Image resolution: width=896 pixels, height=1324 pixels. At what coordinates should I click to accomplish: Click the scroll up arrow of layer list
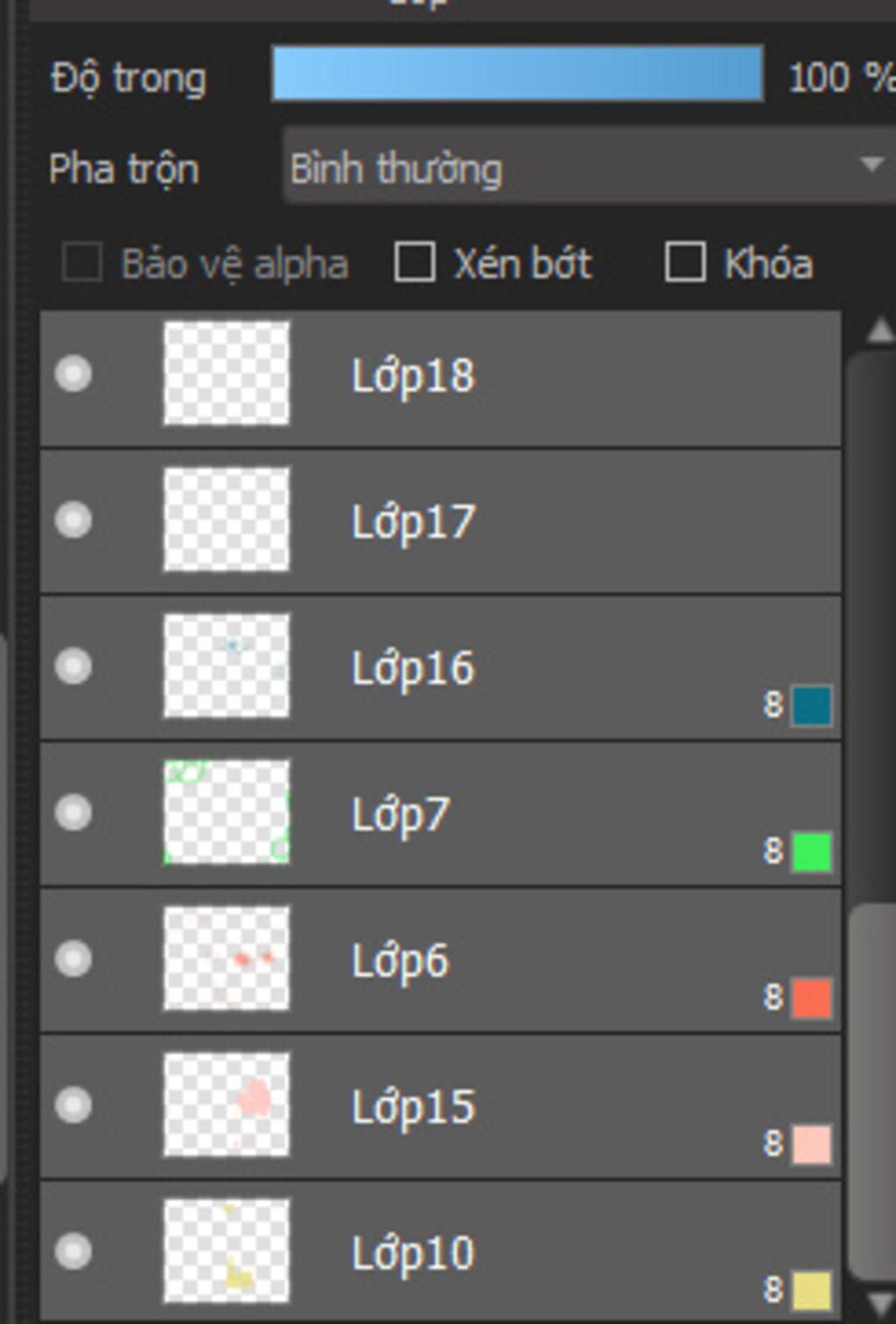pos(879,330)
